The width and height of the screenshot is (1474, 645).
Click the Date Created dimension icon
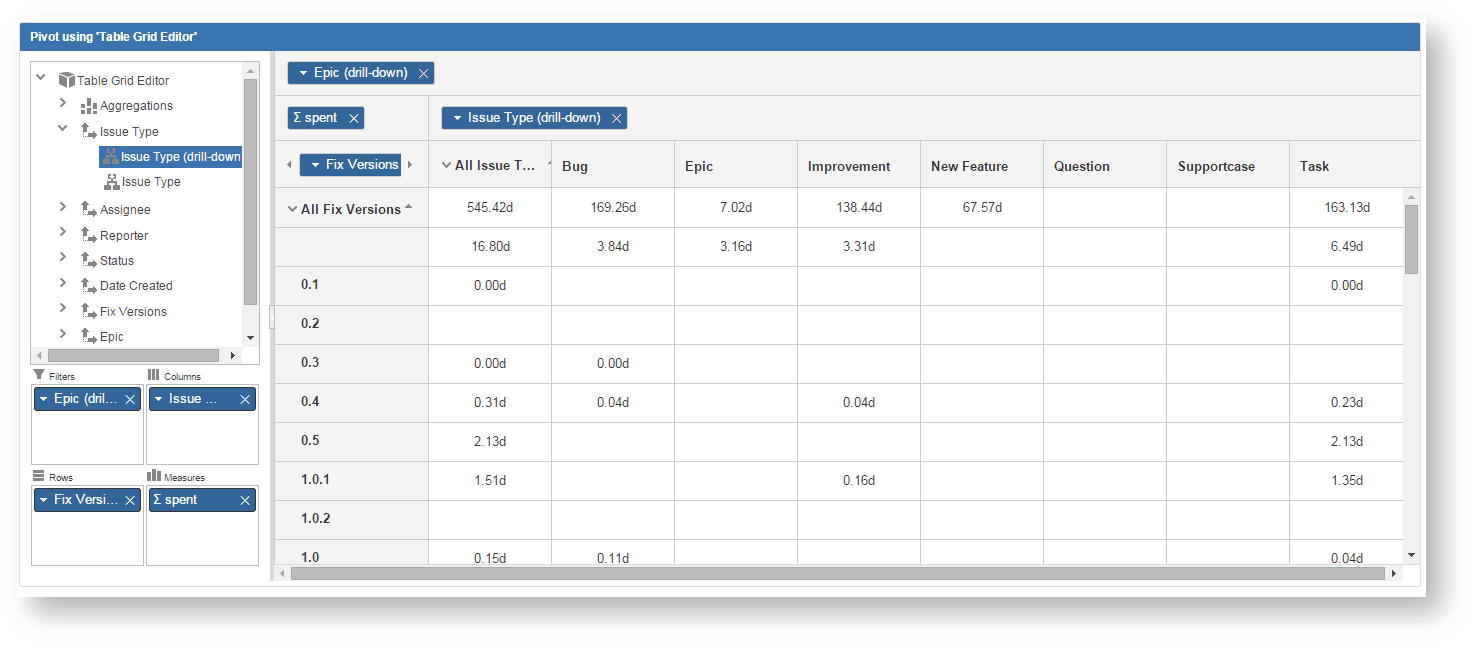click(89, 286)
